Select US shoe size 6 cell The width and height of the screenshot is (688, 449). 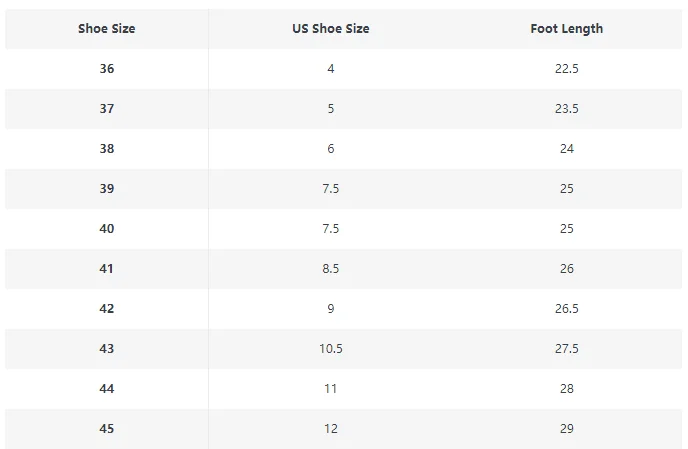(330, 149)
